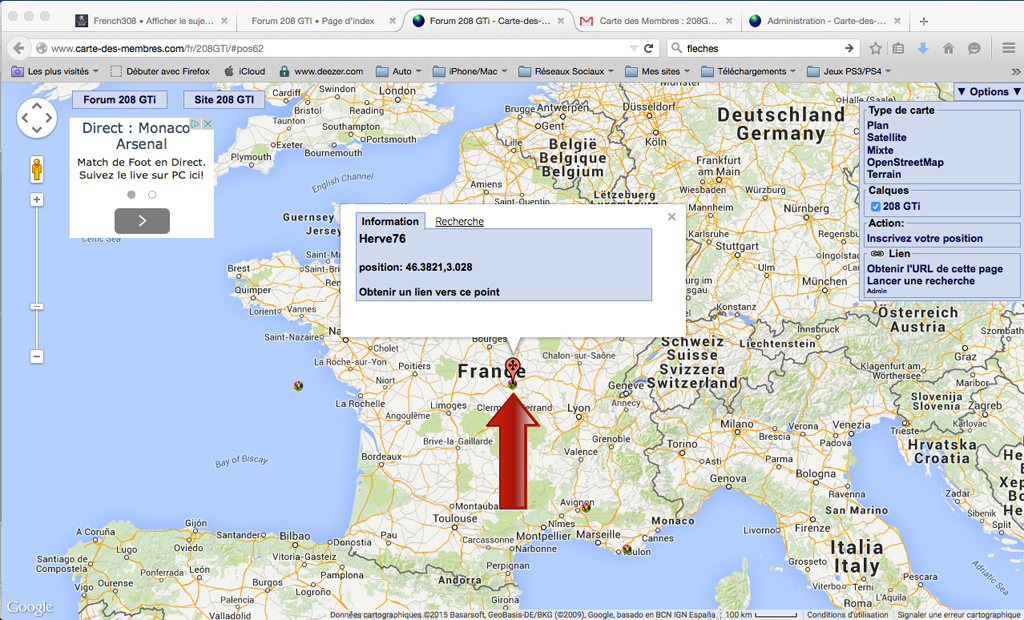Switch to the Administration tab

825,21
